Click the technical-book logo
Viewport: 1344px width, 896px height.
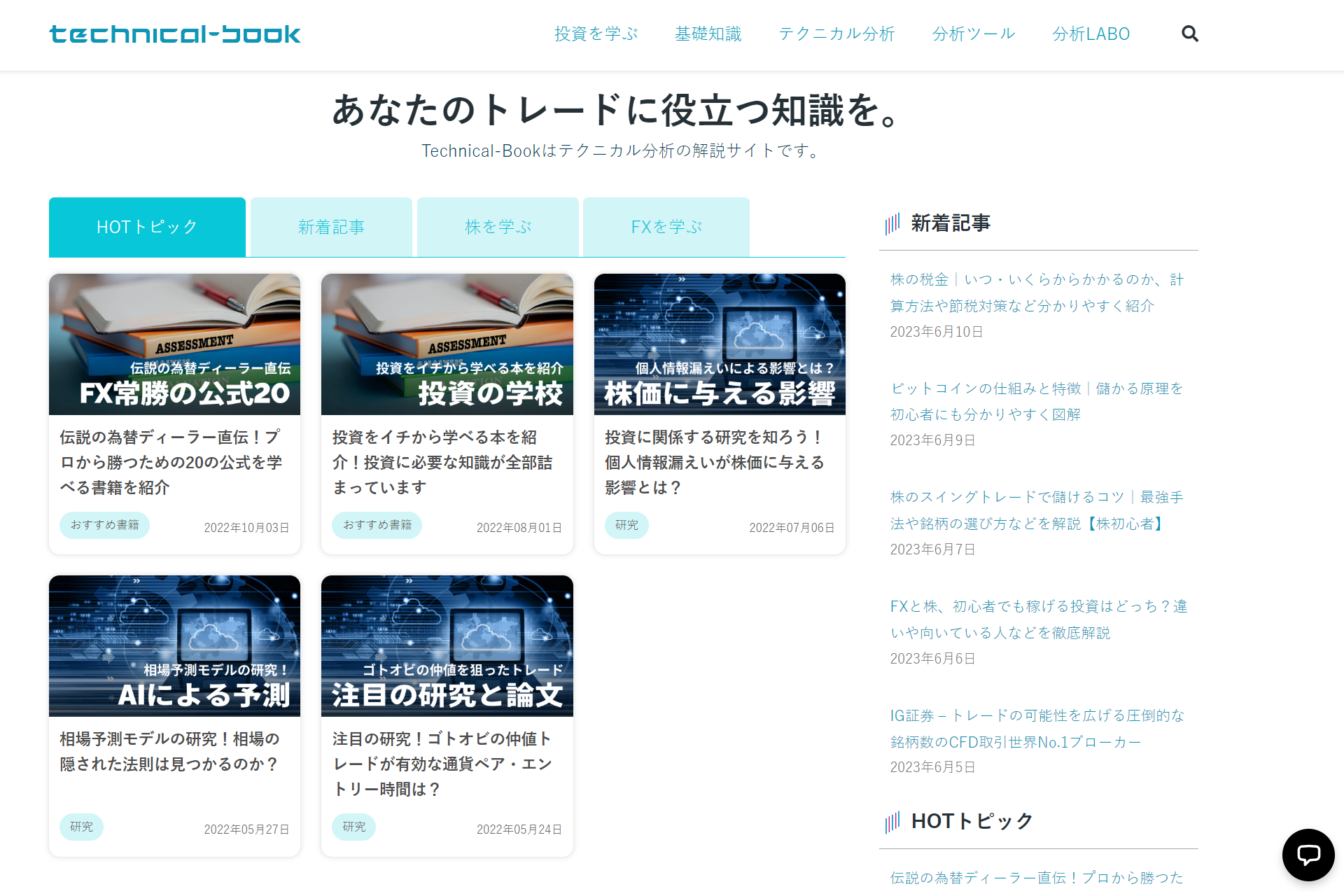[175, 34]
